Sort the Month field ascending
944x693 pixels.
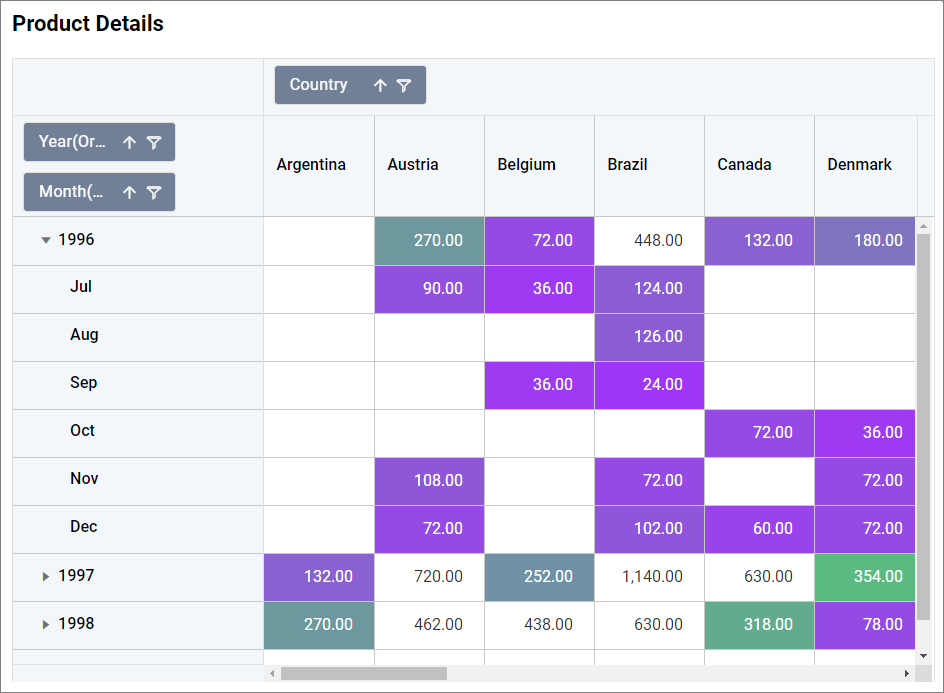[x=129, y=191]
